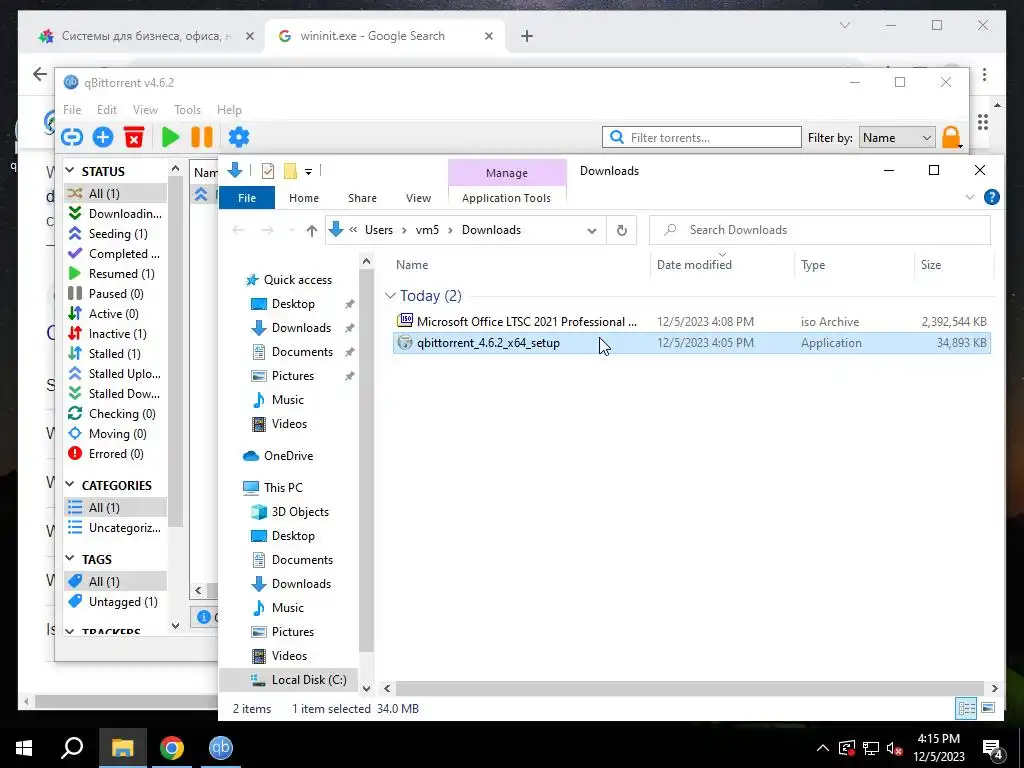Open new Chrome tab with plus button
This screenshot has height=768, width=1024.
526,37
